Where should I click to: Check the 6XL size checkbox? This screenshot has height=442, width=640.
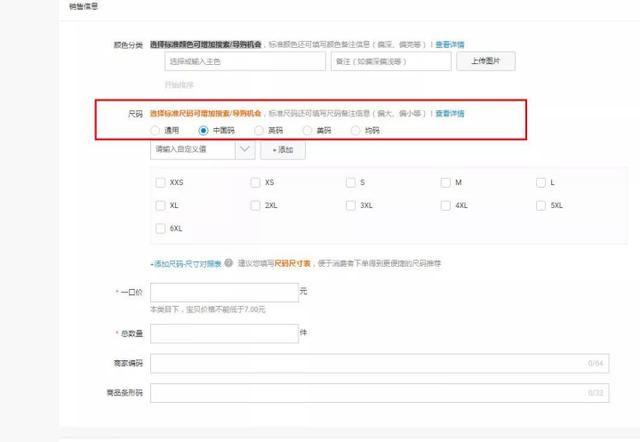coord(160,229)
